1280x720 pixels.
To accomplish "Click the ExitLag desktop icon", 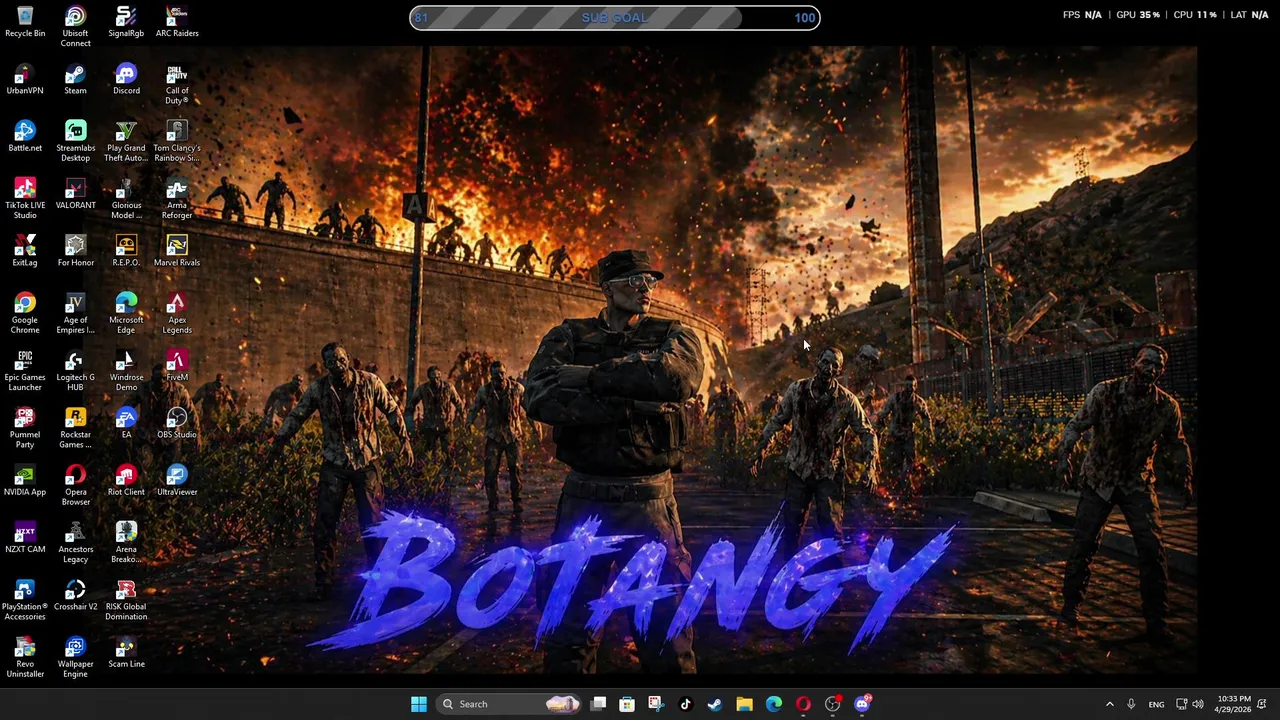I will pos(25,251).
